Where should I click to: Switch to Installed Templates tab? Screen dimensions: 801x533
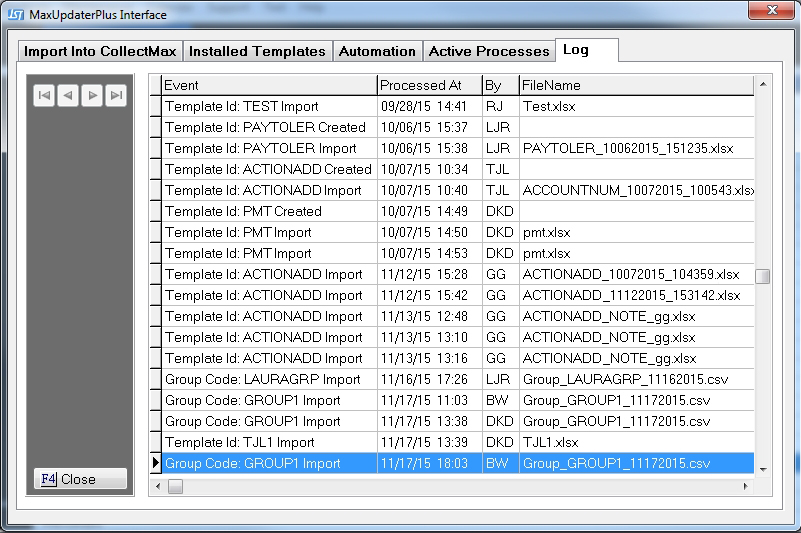[257, 51]
